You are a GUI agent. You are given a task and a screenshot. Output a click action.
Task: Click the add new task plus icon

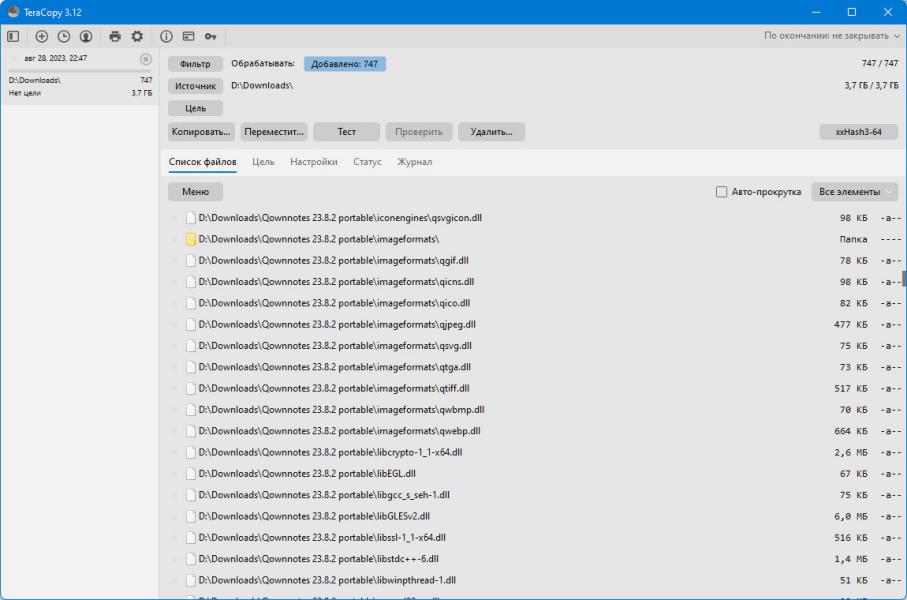click(x=42, y=36)
